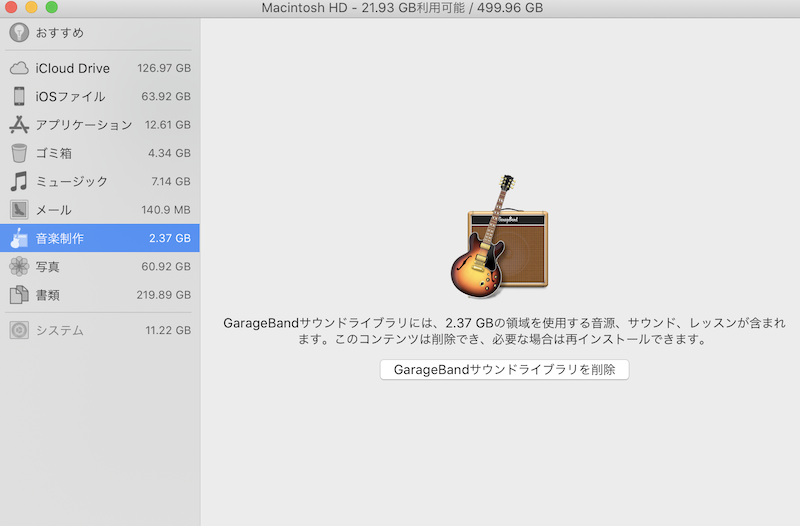This screenshot has width=800, height=526.
Task: Open the iCloud Drive category label
Action: click(72, 68)
